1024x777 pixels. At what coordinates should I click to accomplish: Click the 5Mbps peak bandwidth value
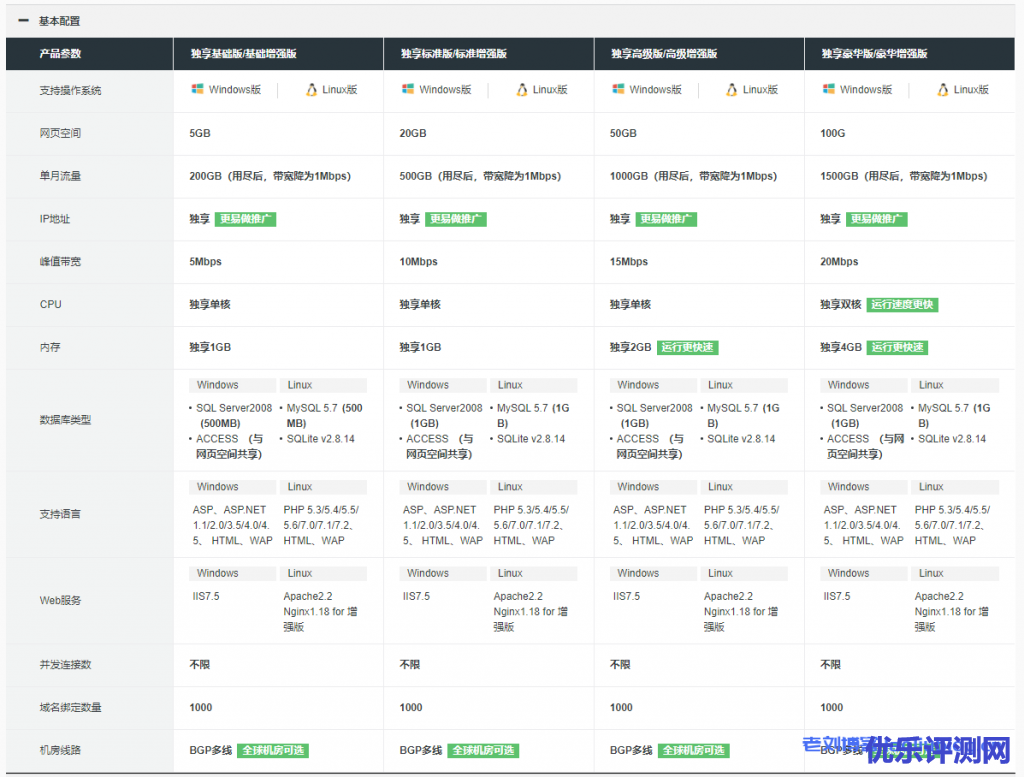[x=205, y=262]
